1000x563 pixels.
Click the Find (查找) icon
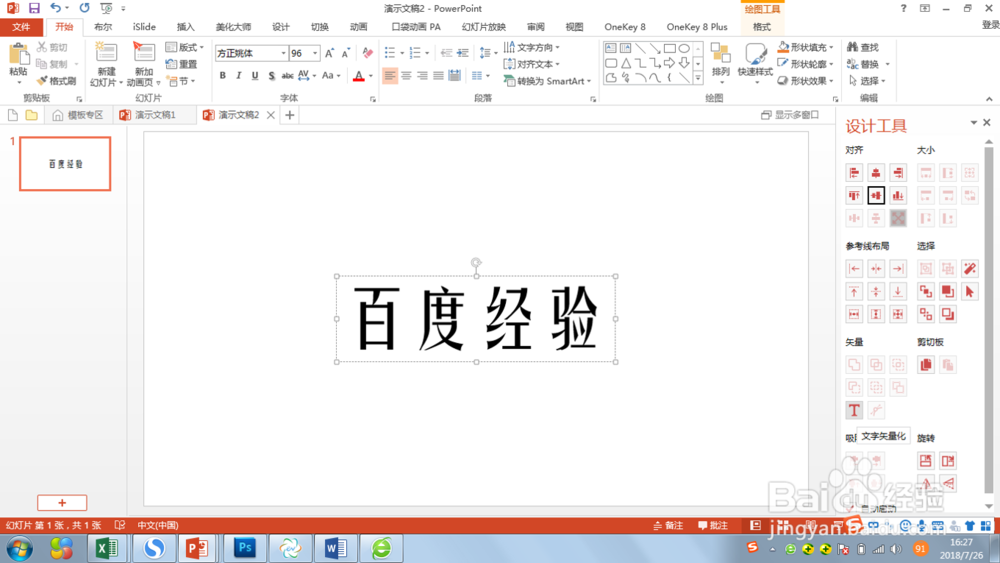pos(863,47)
